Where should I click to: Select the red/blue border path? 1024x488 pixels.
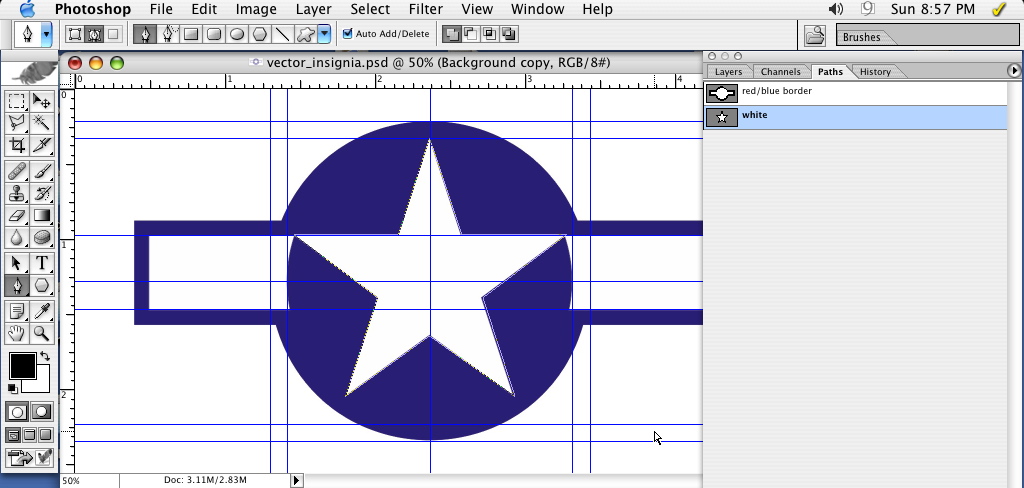855,93
